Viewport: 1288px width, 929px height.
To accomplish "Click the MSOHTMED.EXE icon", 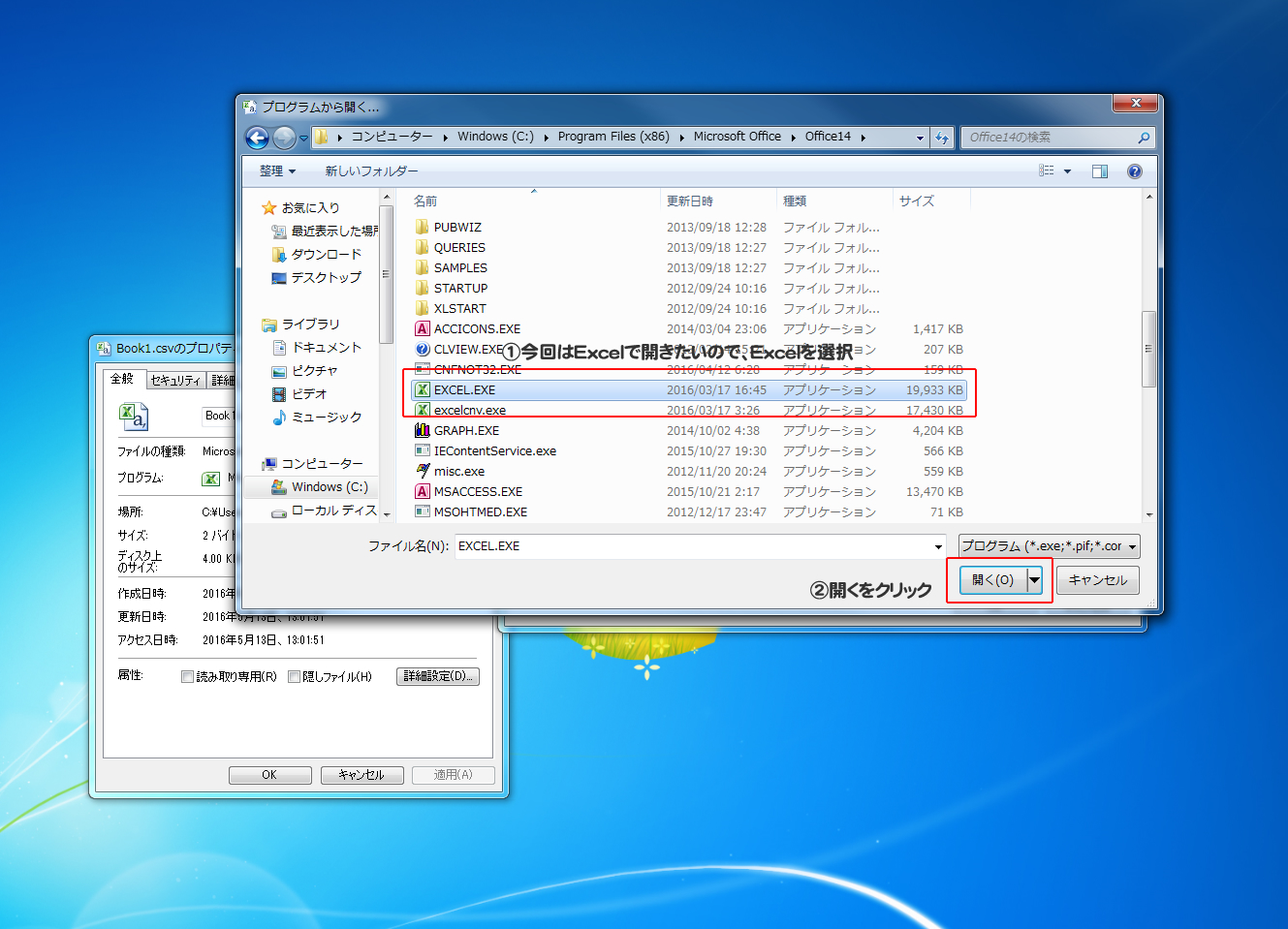I will click(x=423, y=511).
